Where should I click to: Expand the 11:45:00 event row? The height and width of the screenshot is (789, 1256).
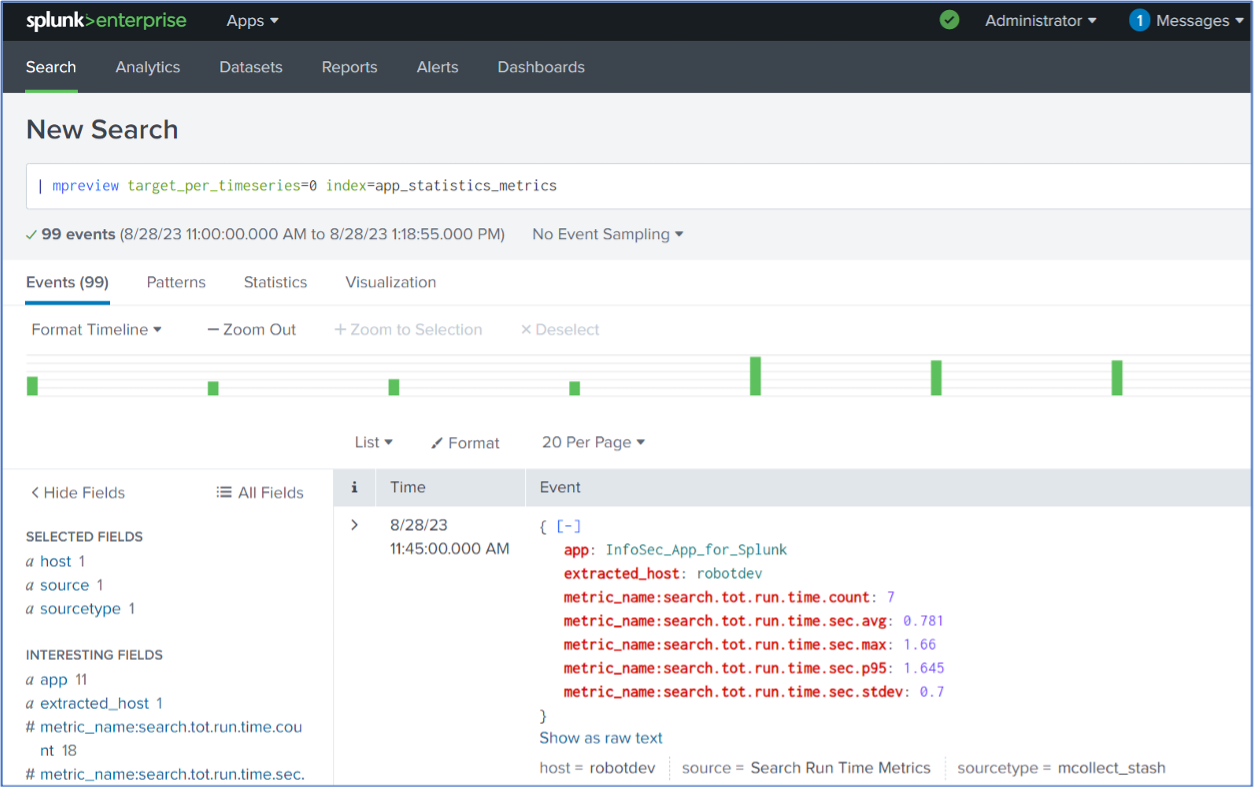[x=354, y=525]
